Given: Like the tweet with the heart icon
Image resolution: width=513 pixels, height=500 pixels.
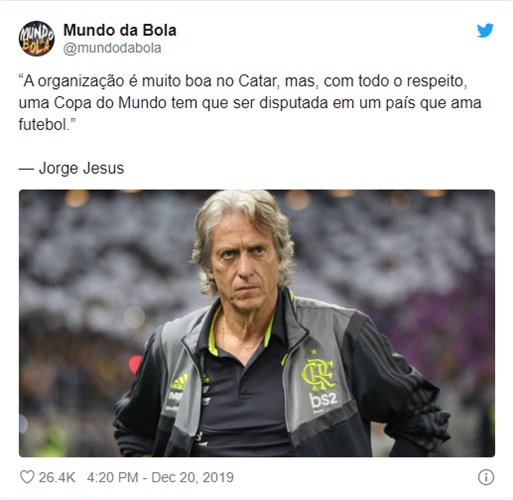Looking at the screenshot, I should pos(27,477).
